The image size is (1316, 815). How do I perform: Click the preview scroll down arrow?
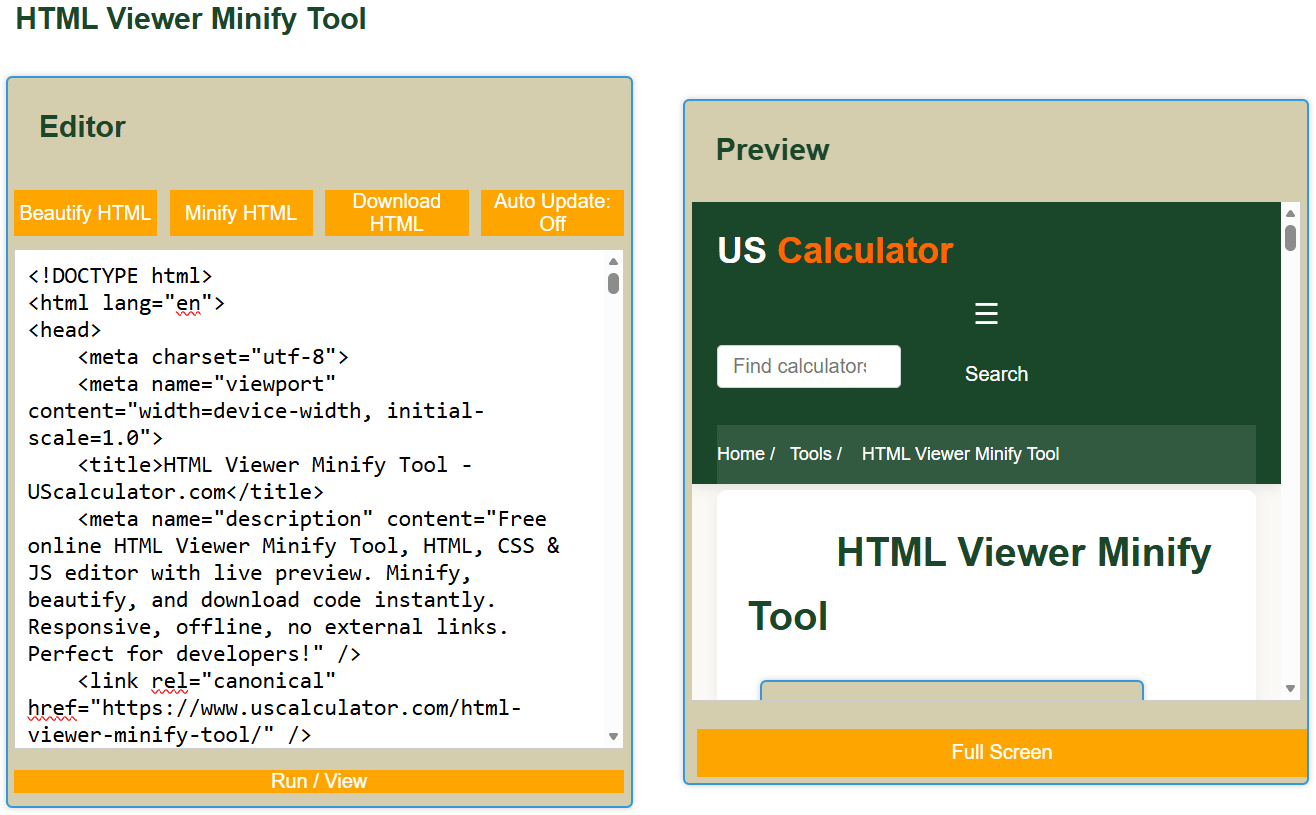pos(1290,688)
